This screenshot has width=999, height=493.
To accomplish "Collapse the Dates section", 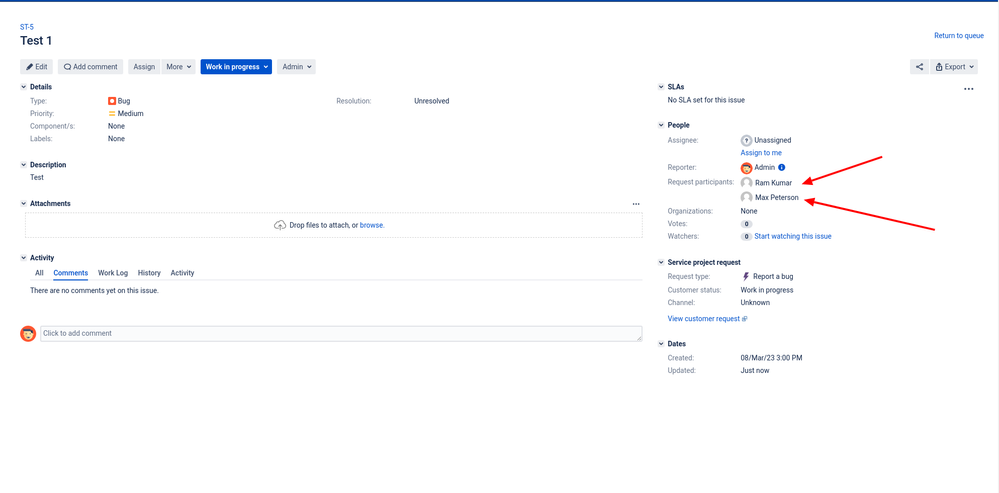I will pos(661,344).
